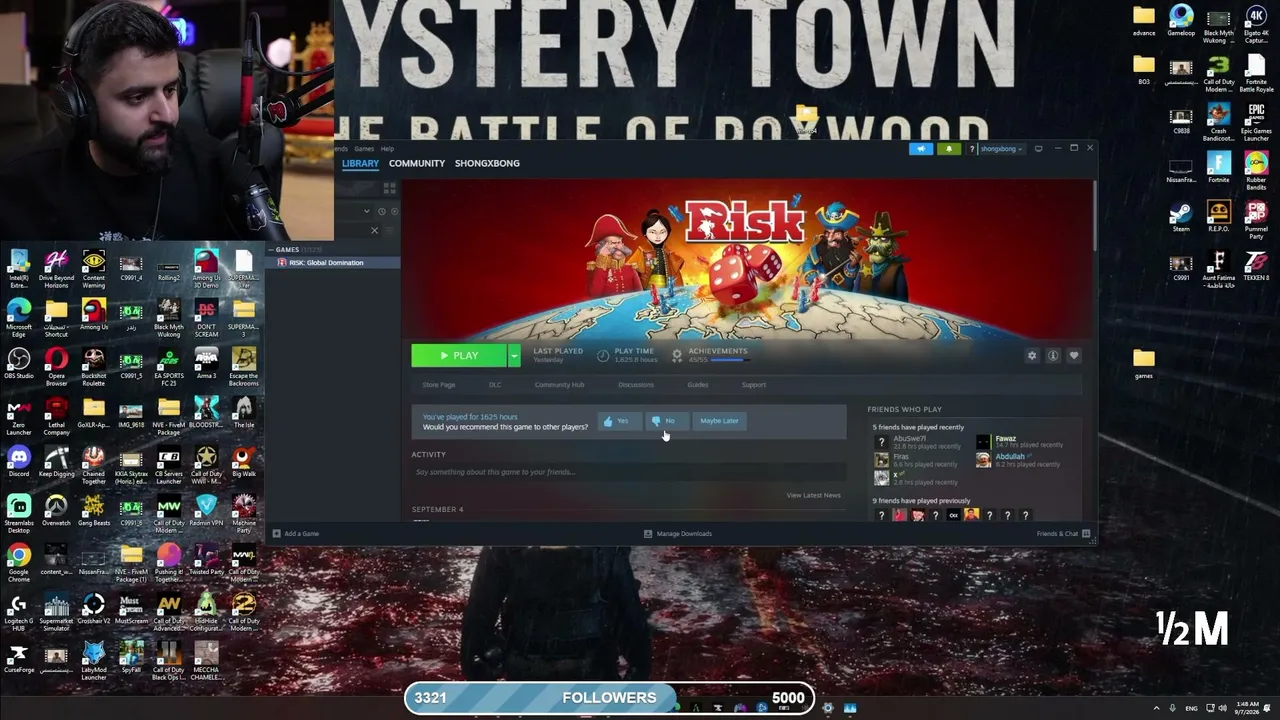
Task: Type in the Activity say something field
Action: (x=628, y=472)
